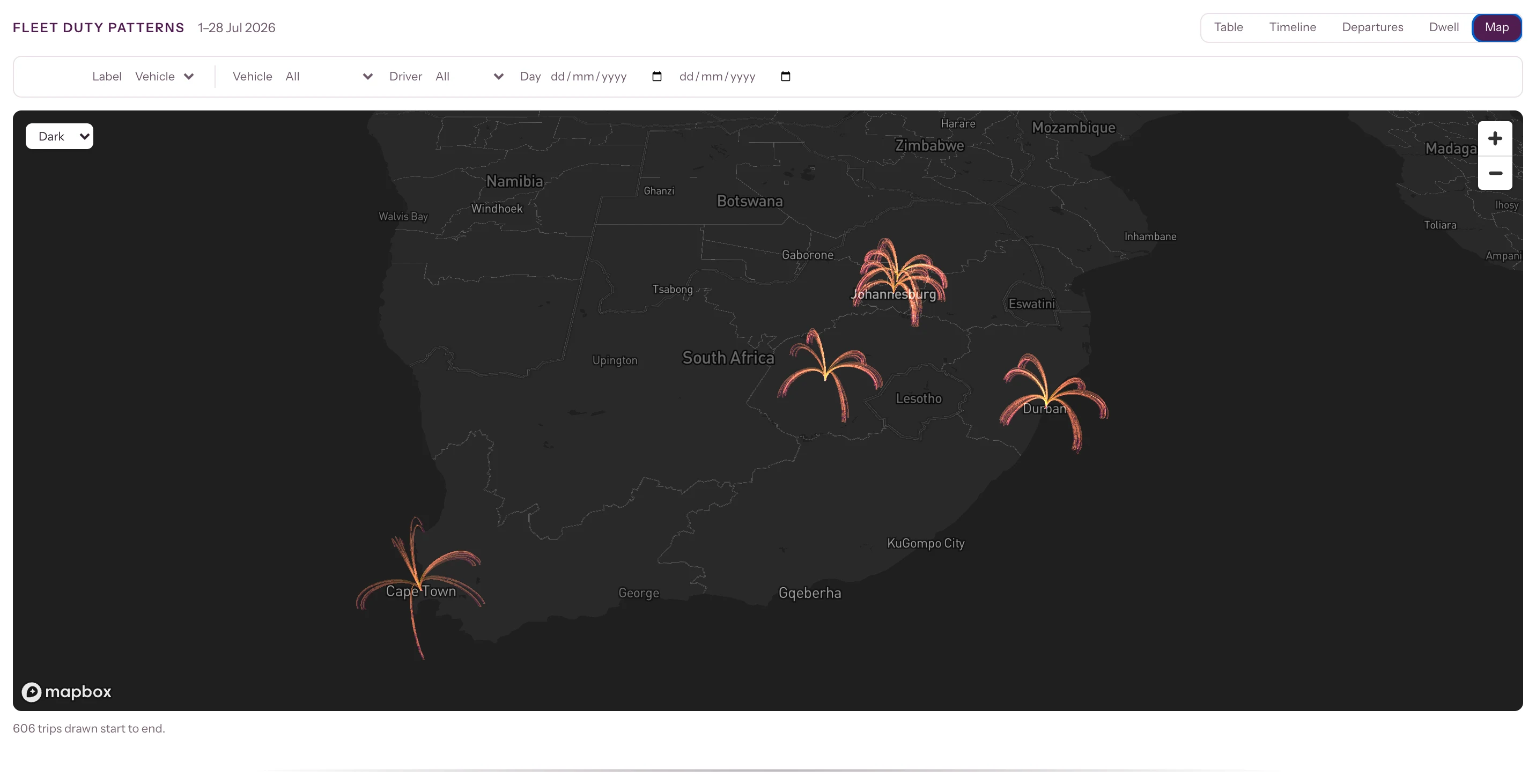
Task: Click the Toliara label
Action: (x=1439, y=225)
